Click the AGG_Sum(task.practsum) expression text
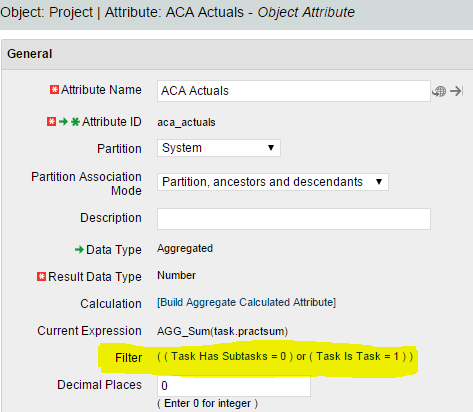The height and width of the screenshot is (412, 473). coord(222,331)
